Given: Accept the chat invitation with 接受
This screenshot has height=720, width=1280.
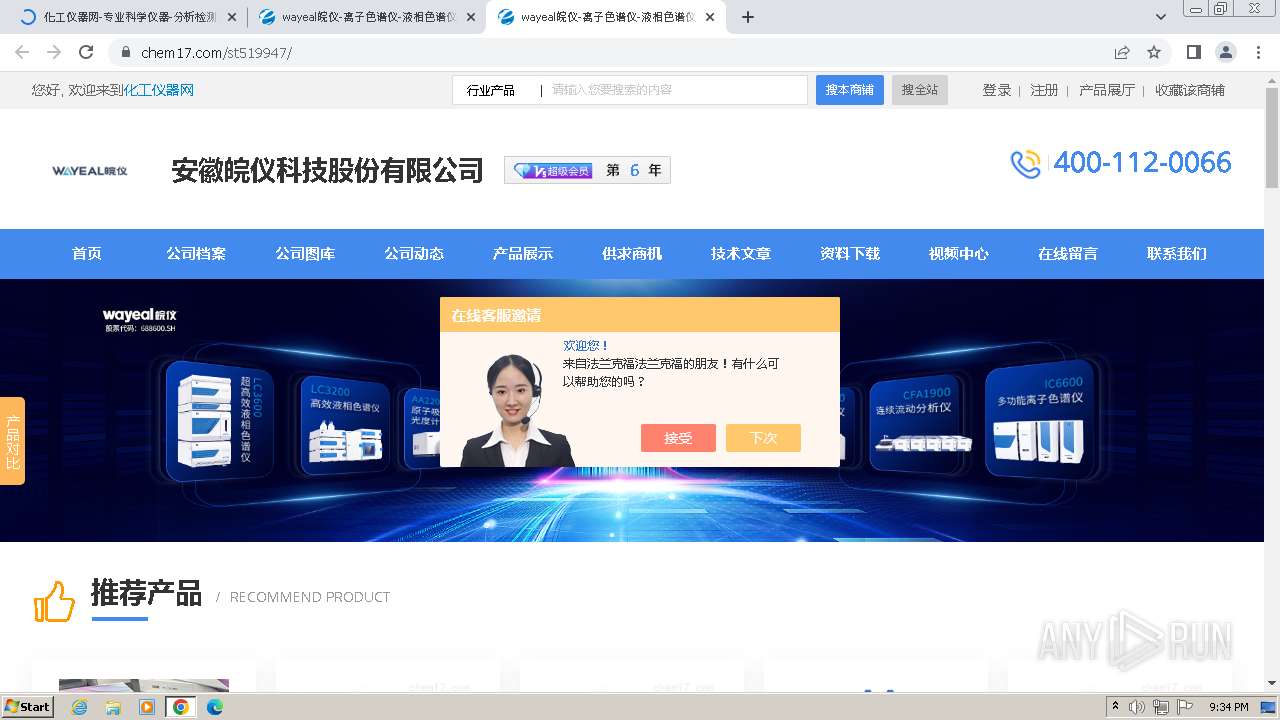Looking at the screenshot, I should (678, 438).
